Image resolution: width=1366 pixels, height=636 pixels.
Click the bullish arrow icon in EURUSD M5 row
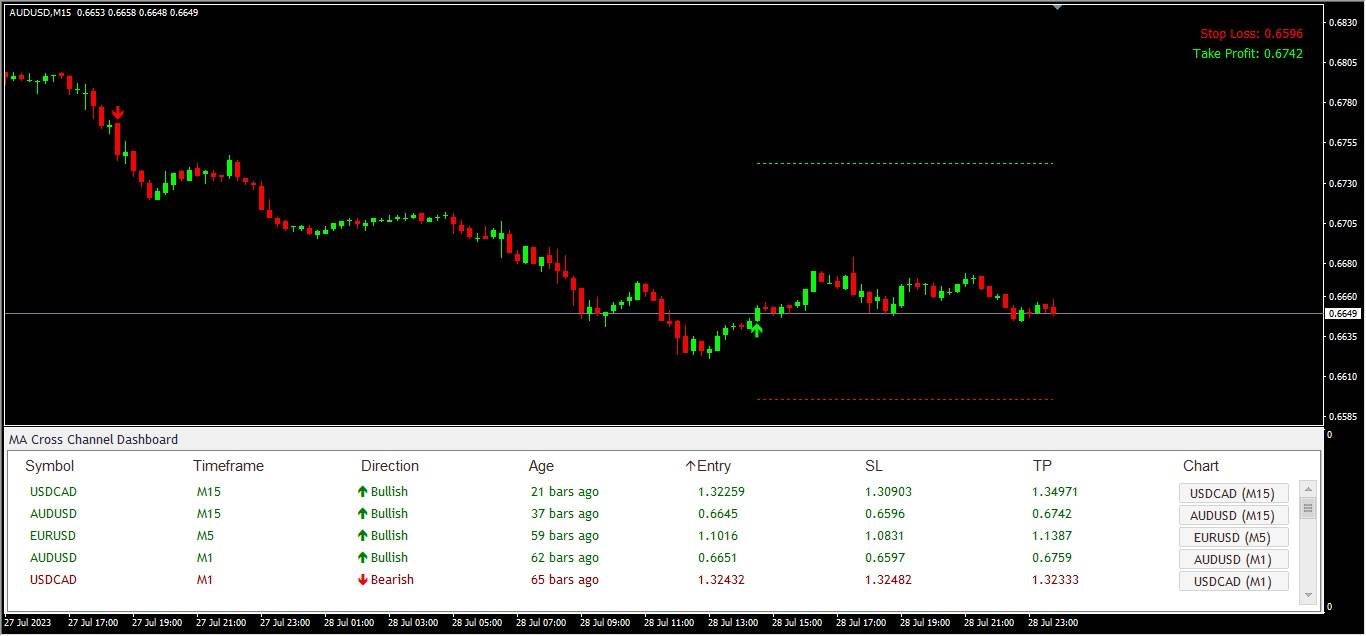(x=363, y=535)
